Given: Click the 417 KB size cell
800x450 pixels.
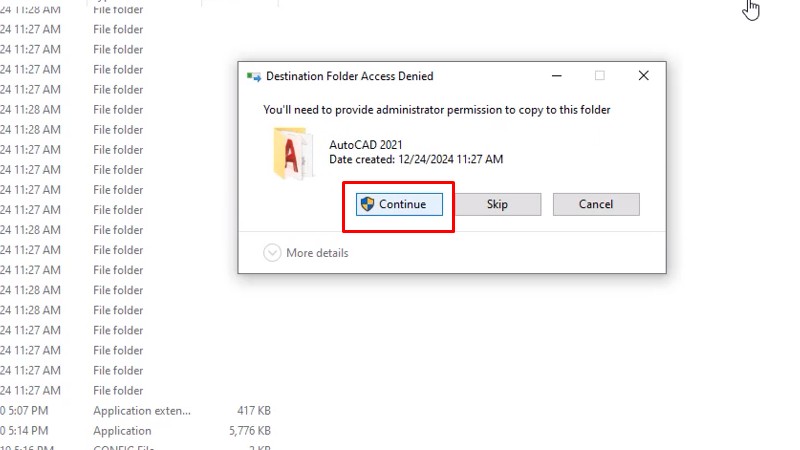Looking at the screenshot, I should point(254,410).
